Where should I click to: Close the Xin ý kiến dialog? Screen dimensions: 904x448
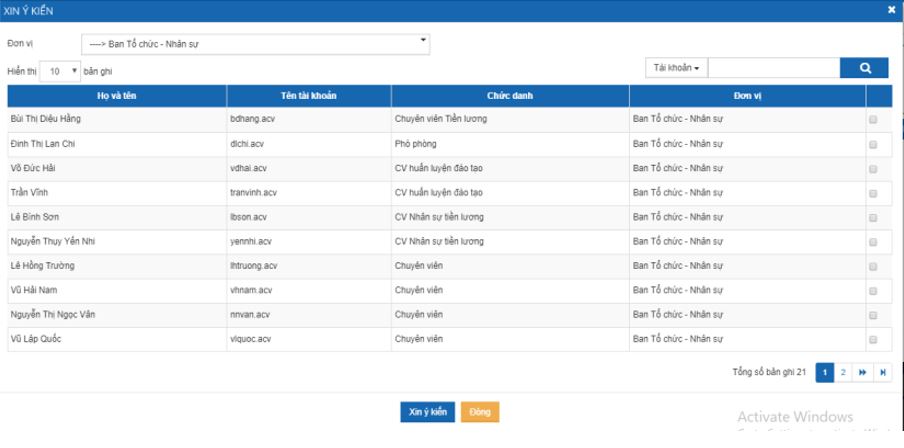[891, 10]
